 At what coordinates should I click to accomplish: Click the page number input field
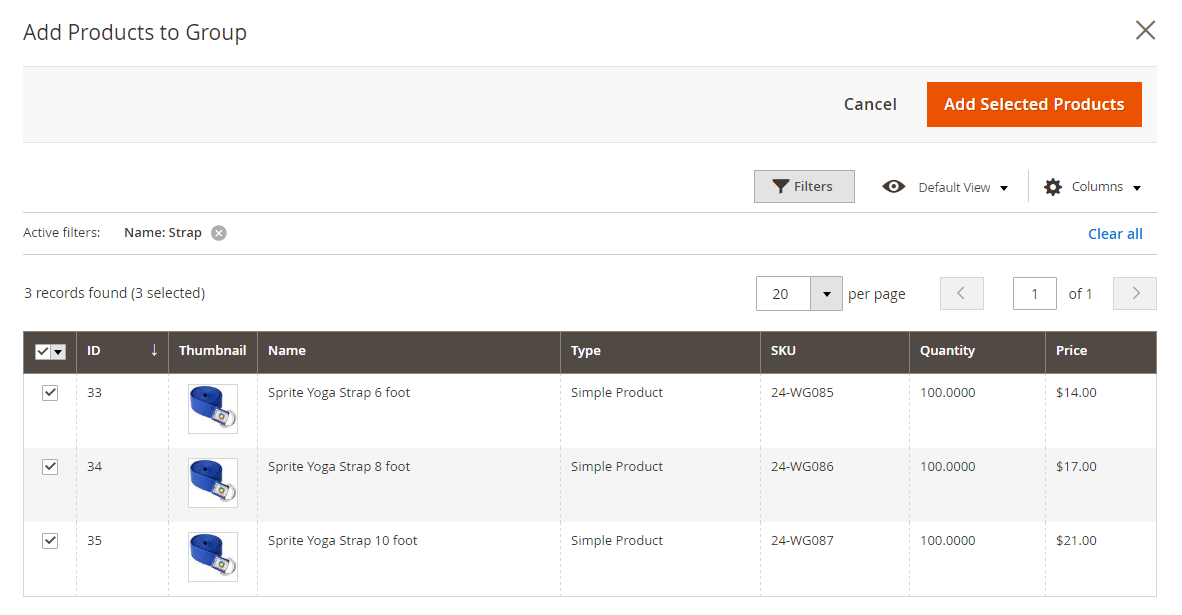point(1035,293)
